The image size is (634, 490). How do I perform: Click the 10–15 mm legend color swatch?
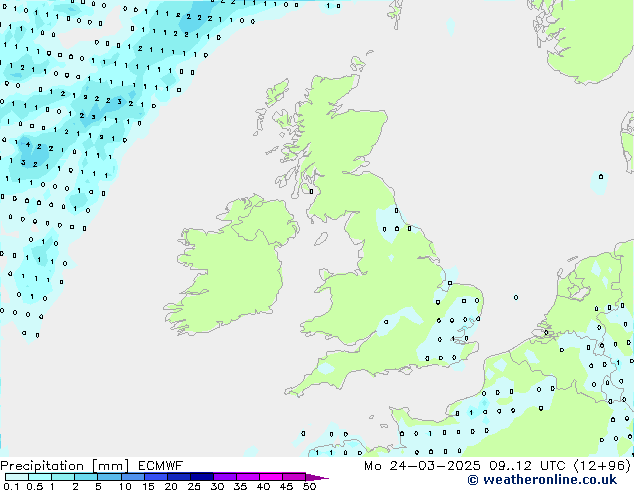[x=133, y=477]
